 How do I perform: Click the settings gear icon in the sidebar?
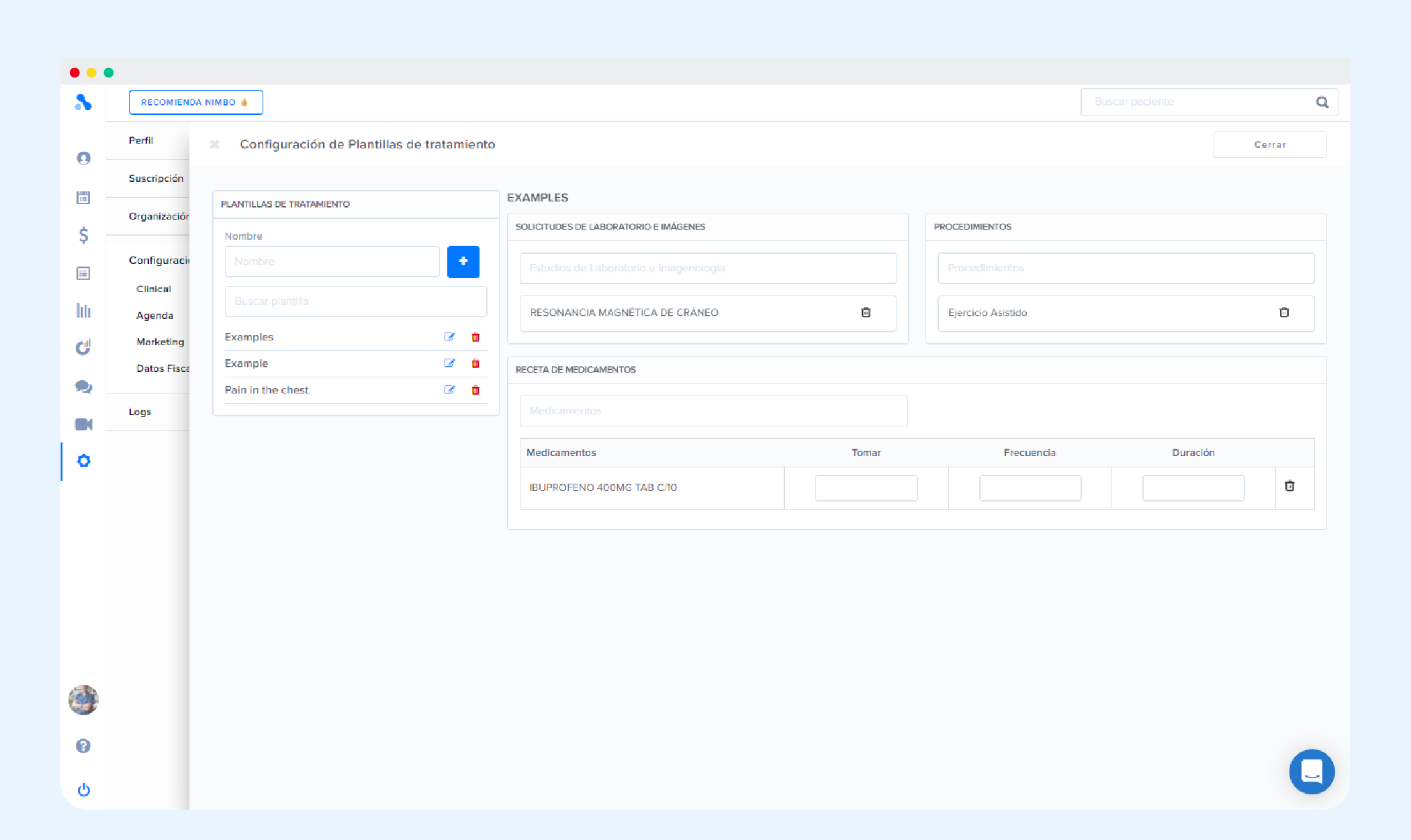point(83,461)
